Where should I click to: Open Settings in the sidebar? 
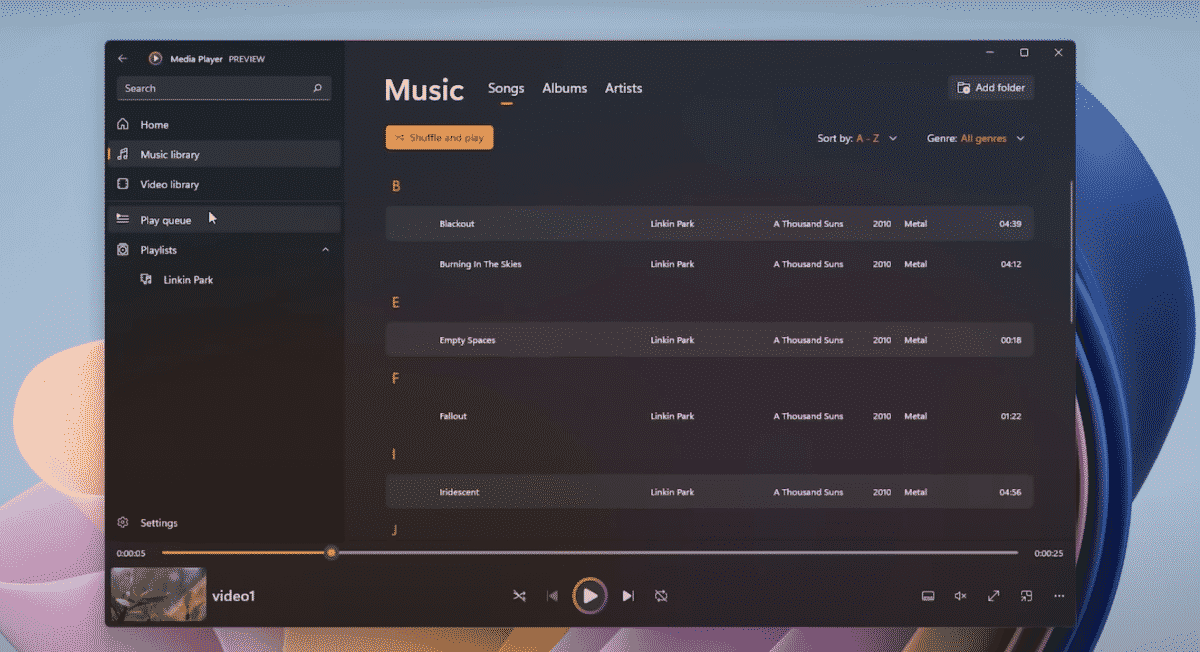click(224, 523)
